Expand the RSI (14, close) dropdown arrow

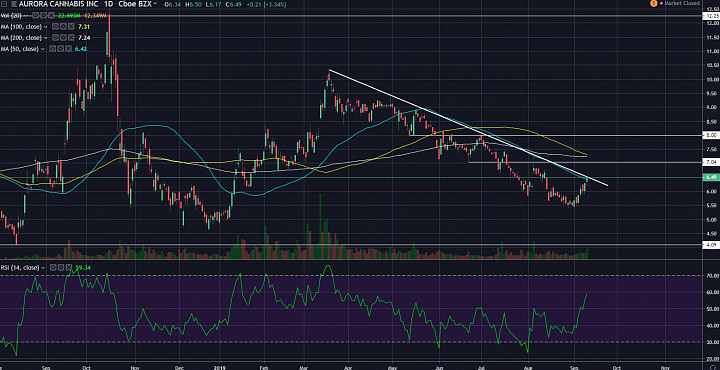click(x=44, y=268)
